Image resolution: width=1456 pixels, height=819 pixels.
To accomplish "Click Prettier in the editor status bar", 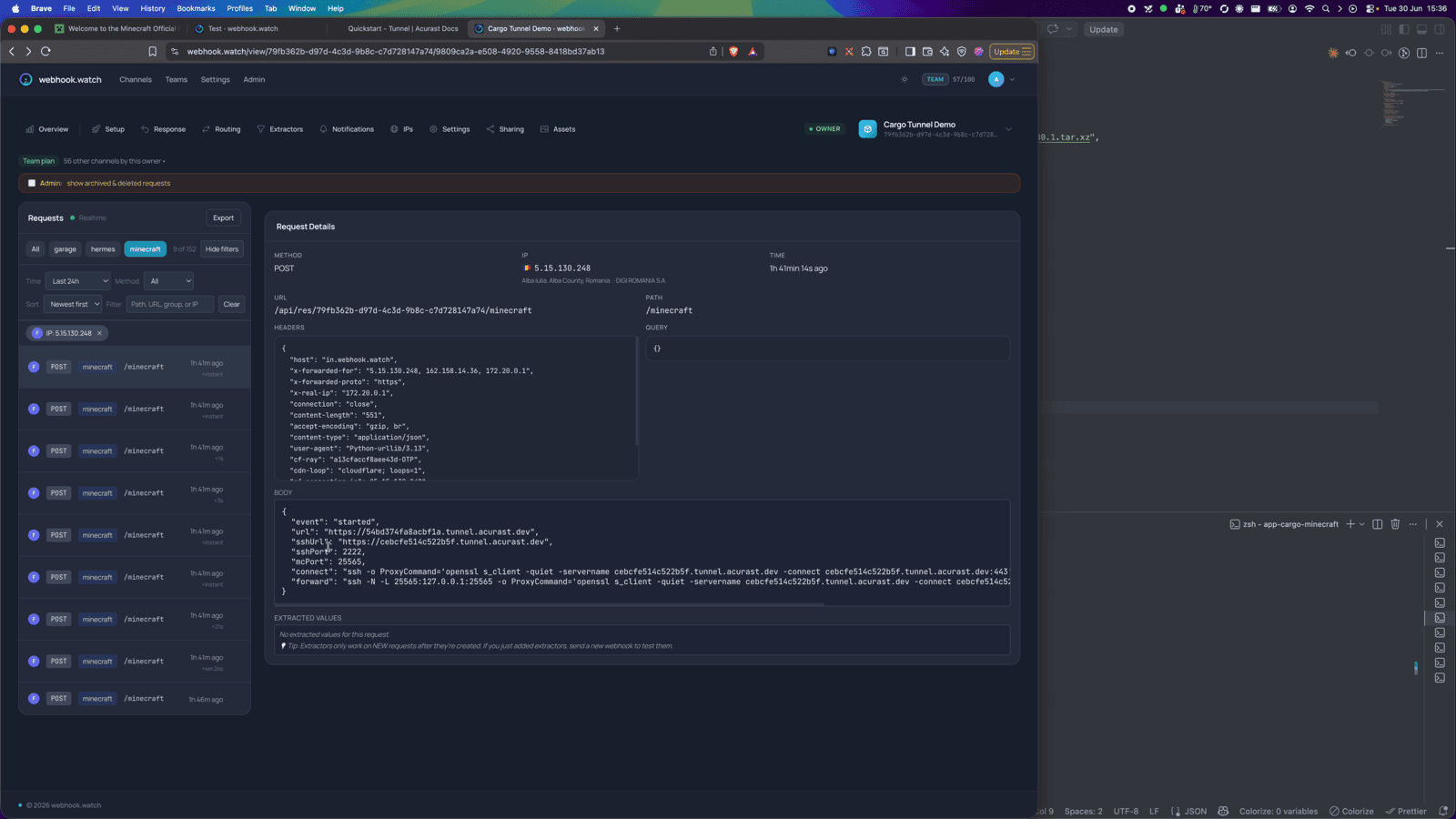I will click(1406, 811).
